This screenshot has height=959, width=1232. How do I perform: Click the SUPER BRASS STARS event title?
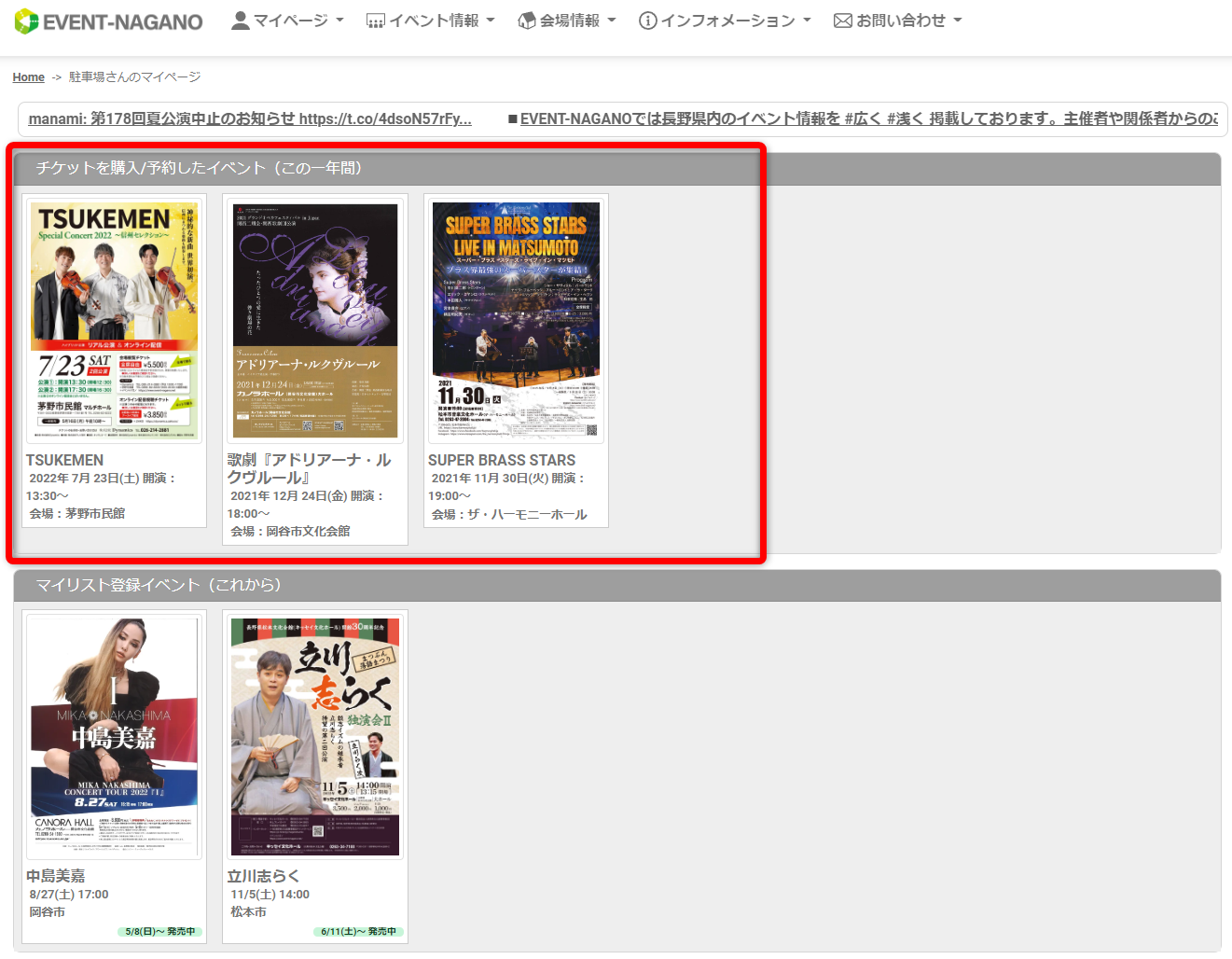(x=502, y=460)
